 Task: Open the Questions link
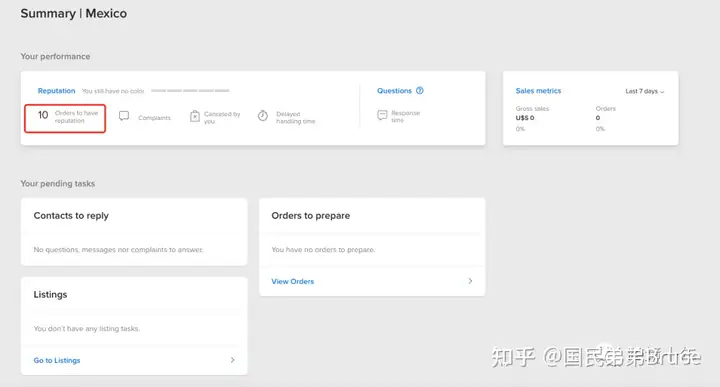(394, 91)
